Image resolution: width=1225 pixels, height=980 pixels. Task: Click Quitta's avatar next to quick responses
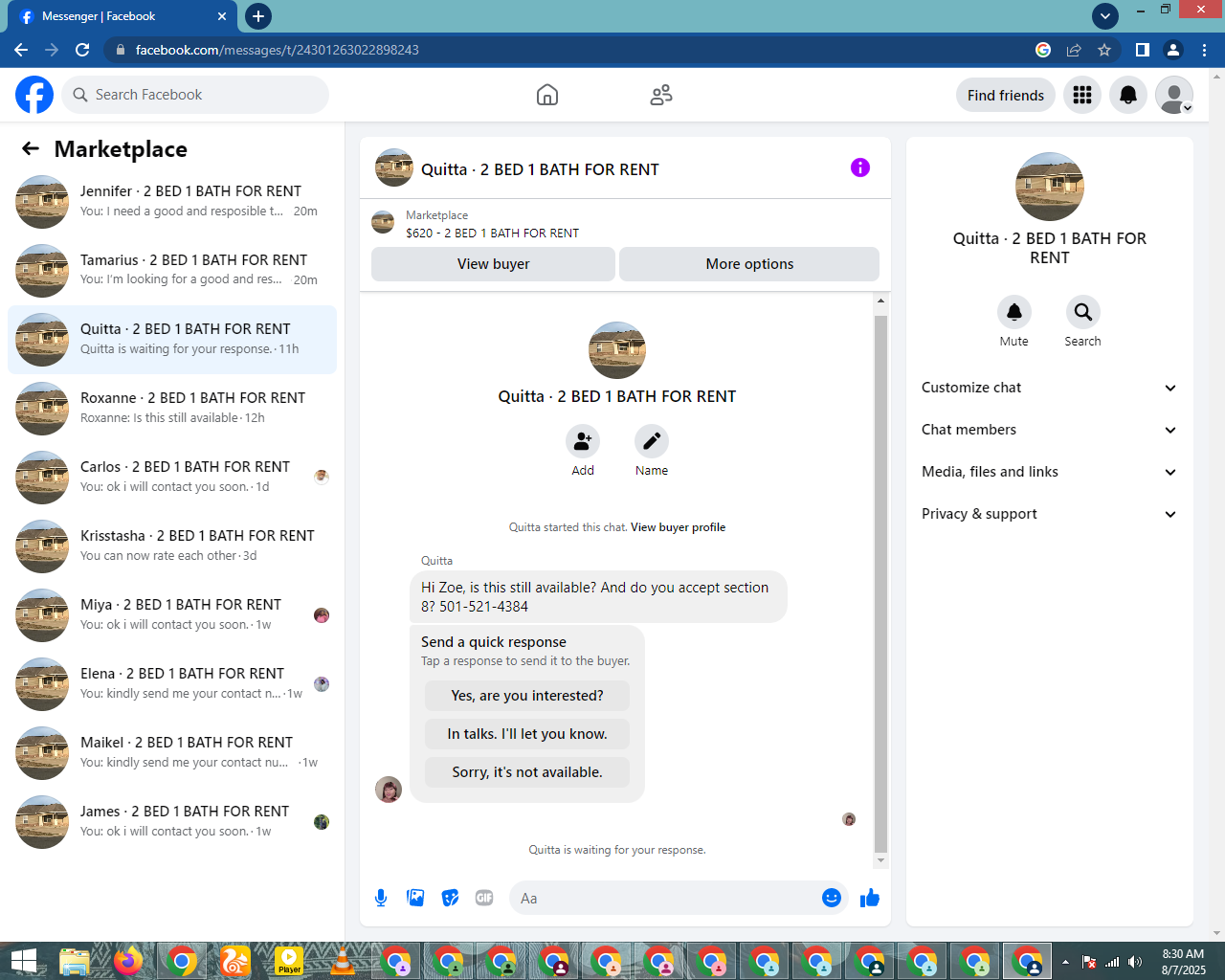[389, 790]
